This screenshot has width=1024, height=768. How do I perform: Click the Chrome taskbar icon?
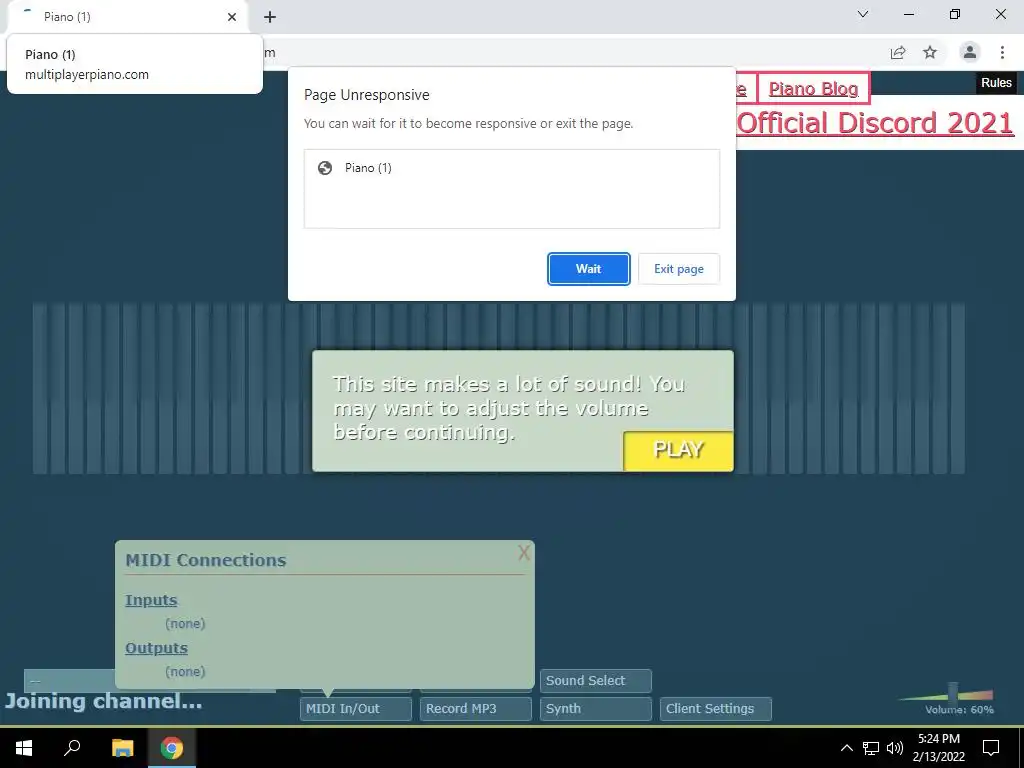pyautogui.click(x=172, y=747)
